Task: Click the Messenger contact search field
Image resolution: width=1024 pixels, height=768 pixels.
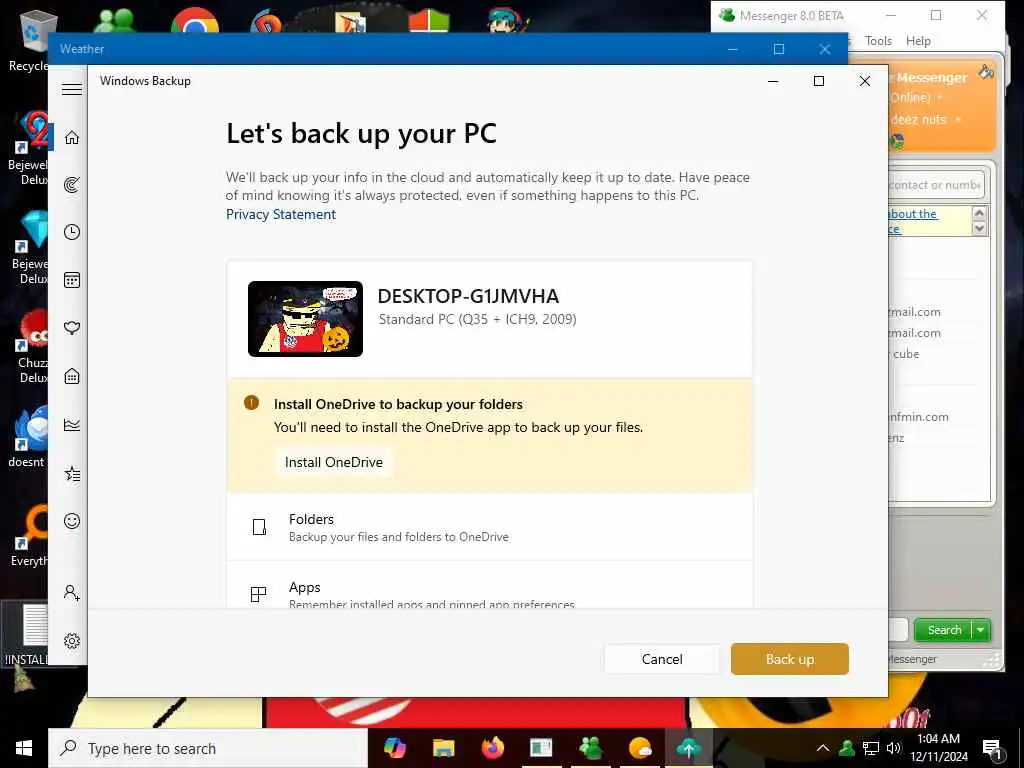Action: pyautogui.click(x=935, y=185)
